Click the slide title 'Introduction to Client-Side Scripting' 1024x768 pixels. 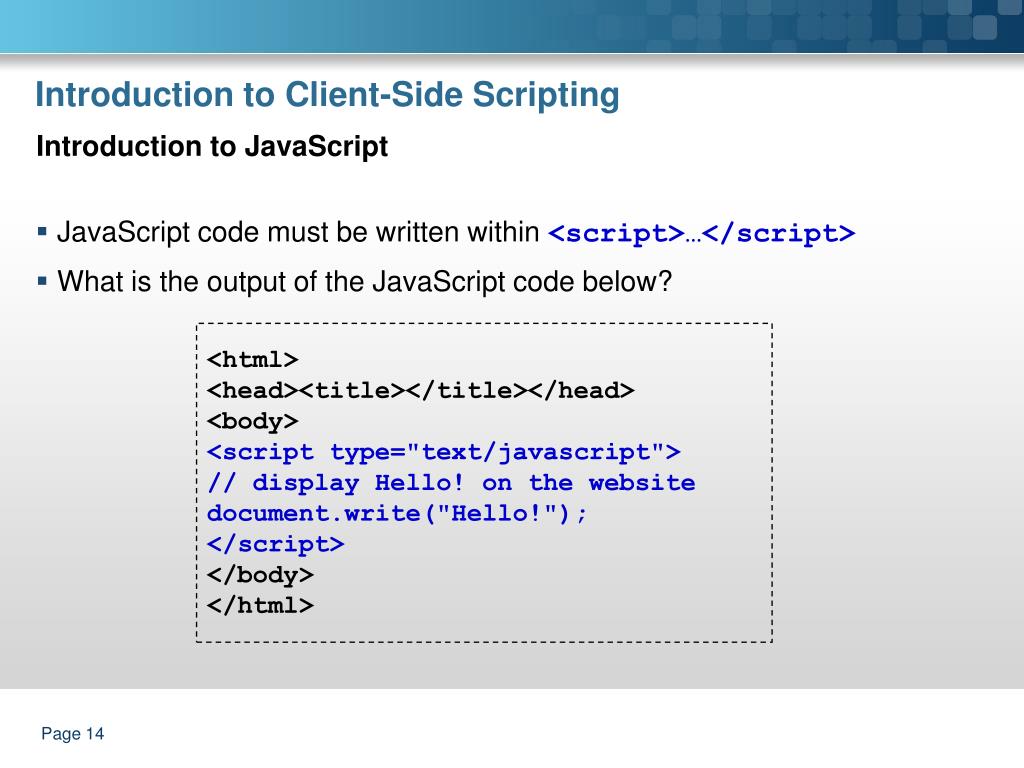[x=327, y=95]
